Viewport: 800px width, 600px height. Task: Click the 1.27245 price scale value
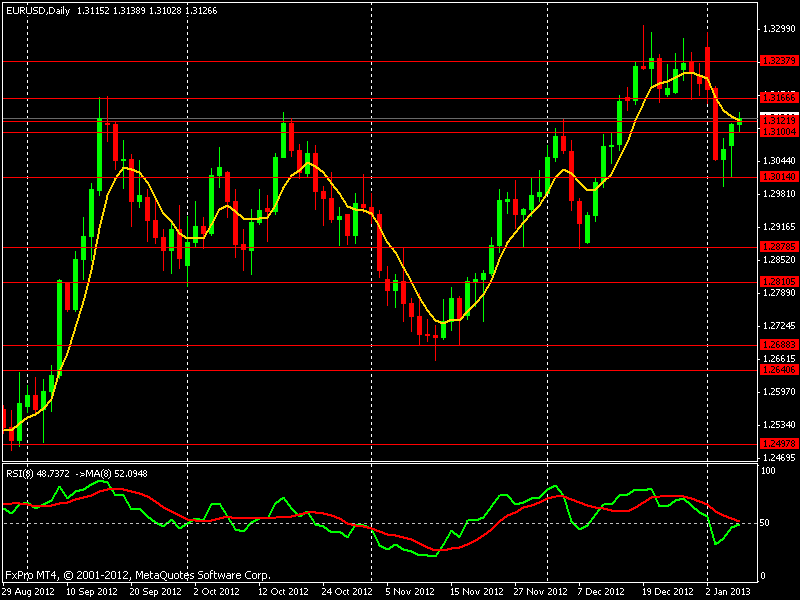(779, 326)
